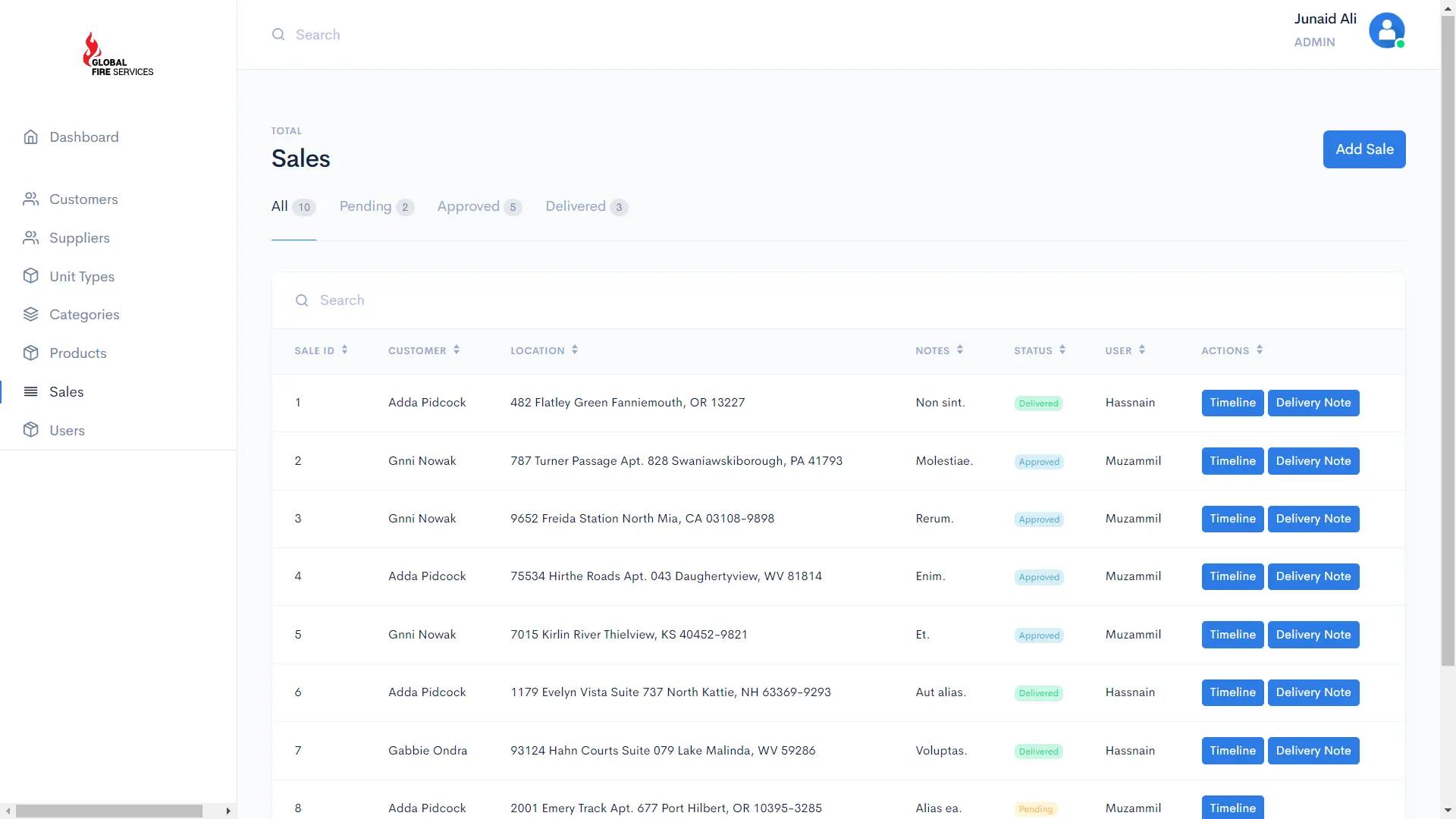Click the sidebar horizontal scrollbar right arrow
This screenshot has width=1456, height=819.
tap(227, 811)
